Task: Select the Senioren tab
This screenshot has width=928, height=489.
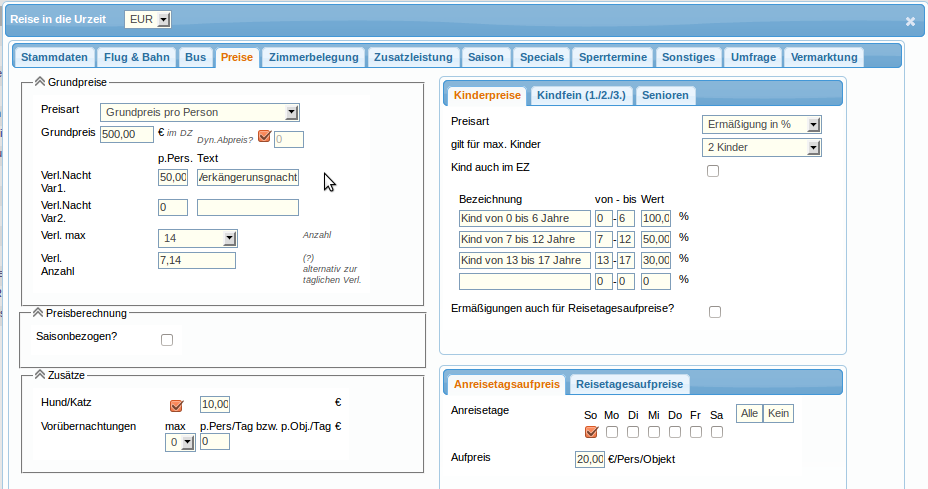Action: click(x=665, y=95)
